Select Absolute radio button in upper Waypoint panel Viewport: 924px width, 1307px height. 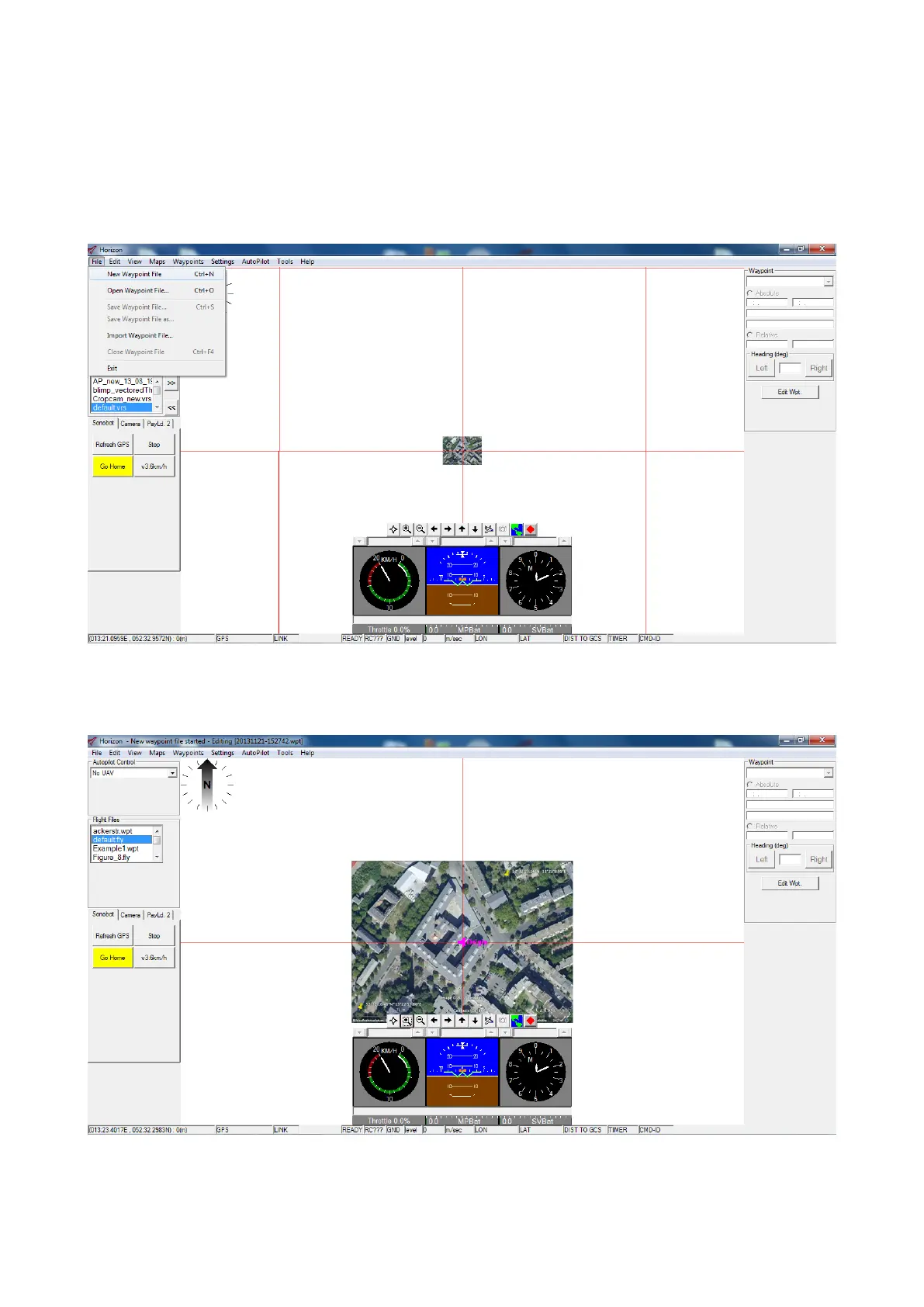pyautogui.click(x=750, y=293)
